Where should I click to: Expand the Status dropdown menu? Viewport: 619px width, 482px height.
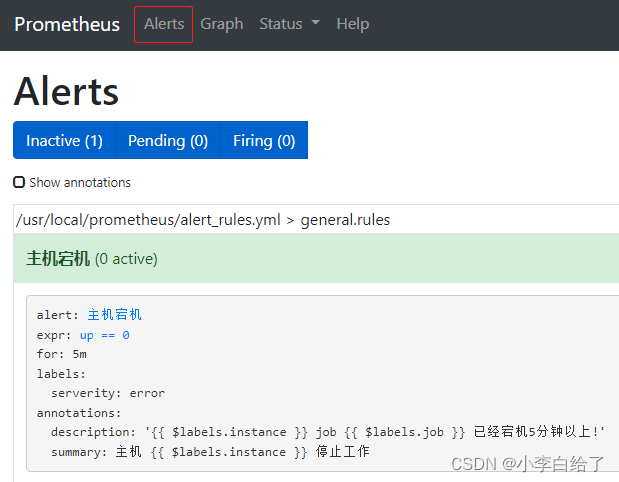coord(289,24)
